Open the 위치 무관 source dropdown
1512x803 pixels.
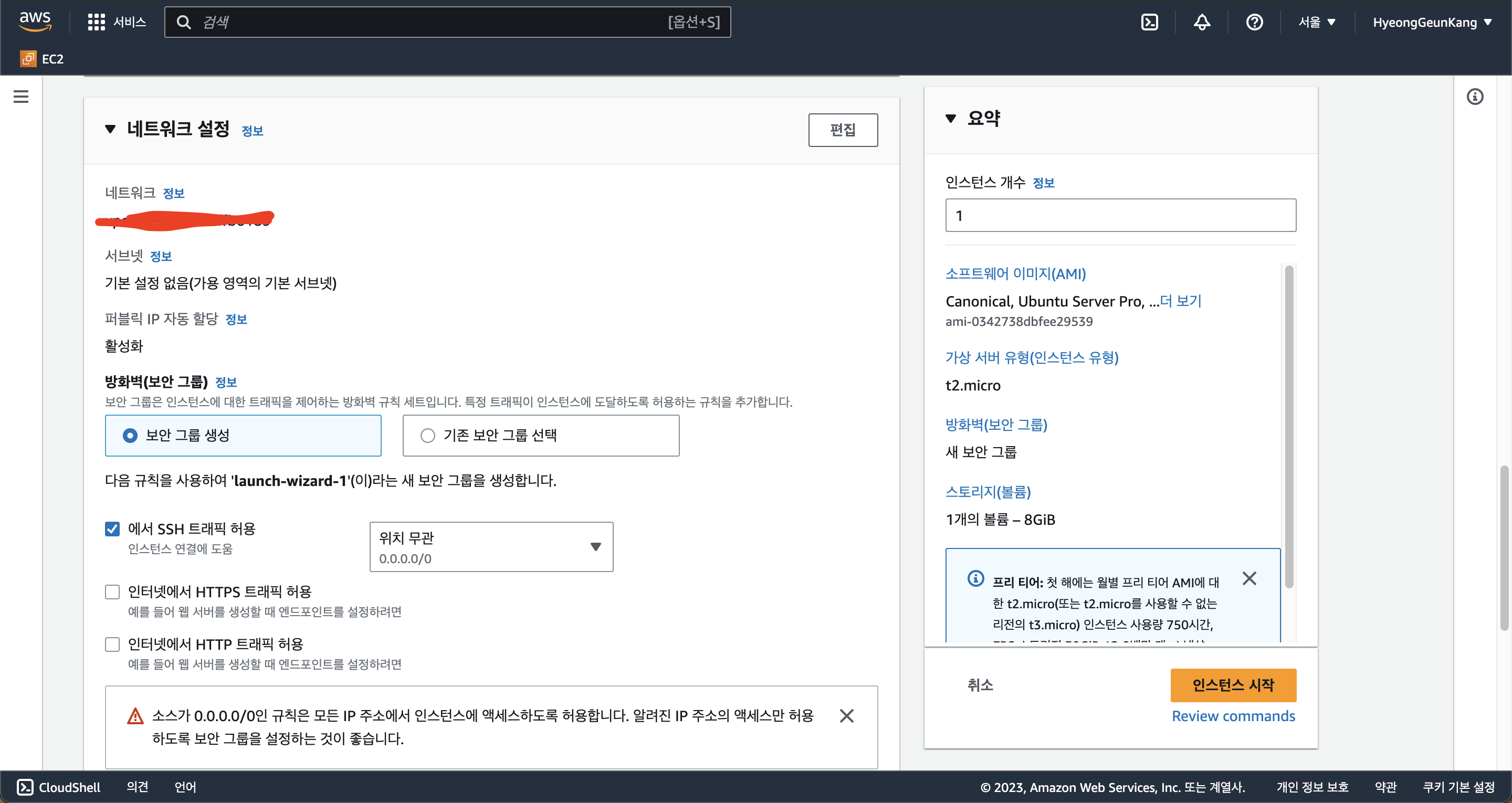tap(491, 546)
